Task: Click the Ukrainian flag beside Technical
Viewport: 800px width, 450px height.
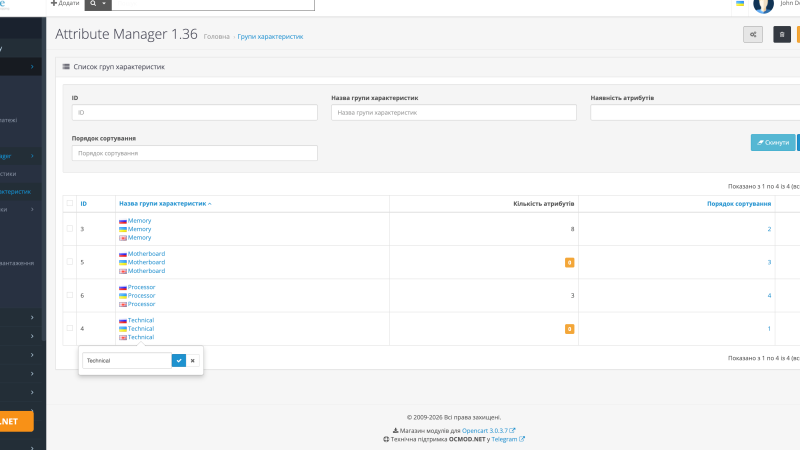Action: [x=122, y=329]
